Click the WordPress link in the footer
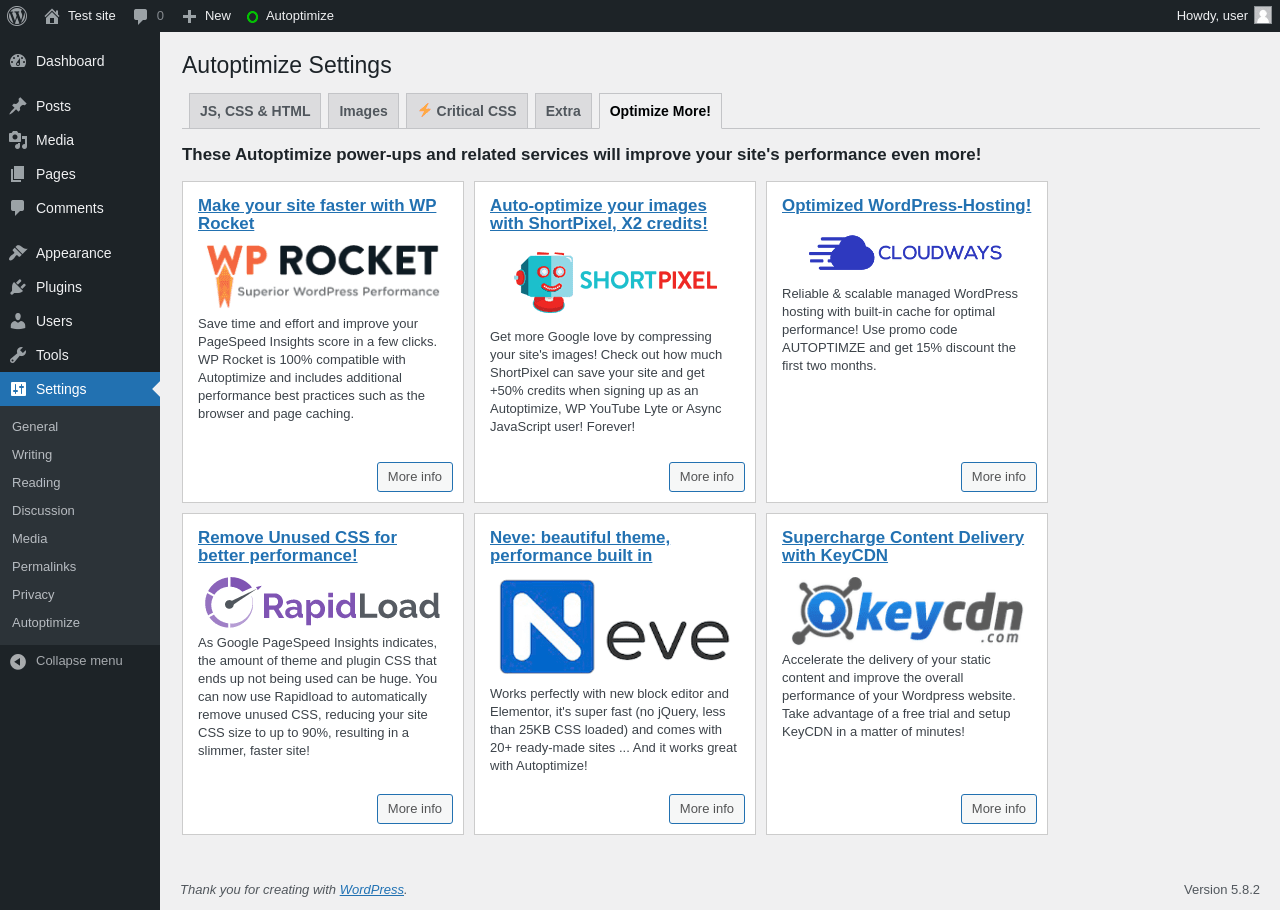1280x910 pixels. (372, 890)
